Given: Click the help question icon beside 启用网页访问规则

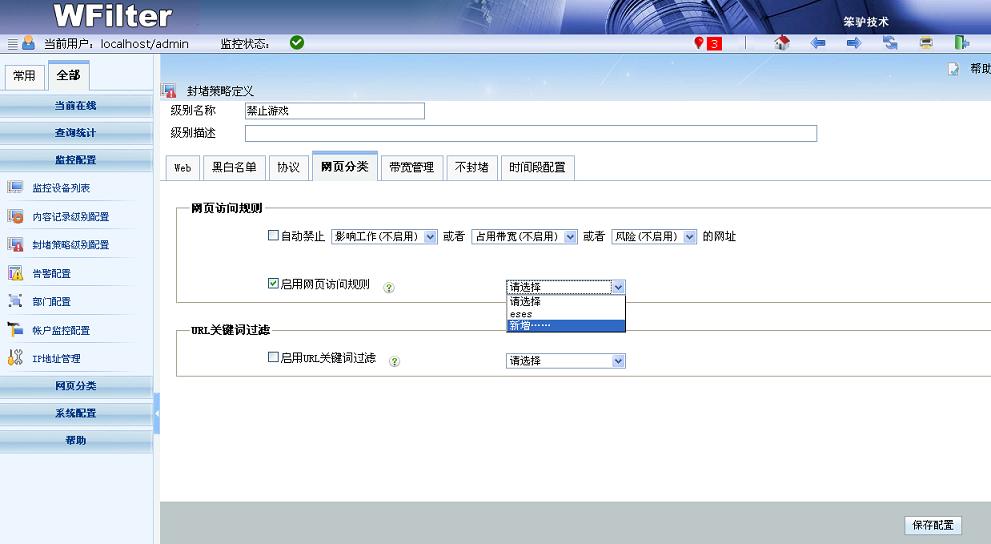Looking at the screenshot, I should coord(389,287).
